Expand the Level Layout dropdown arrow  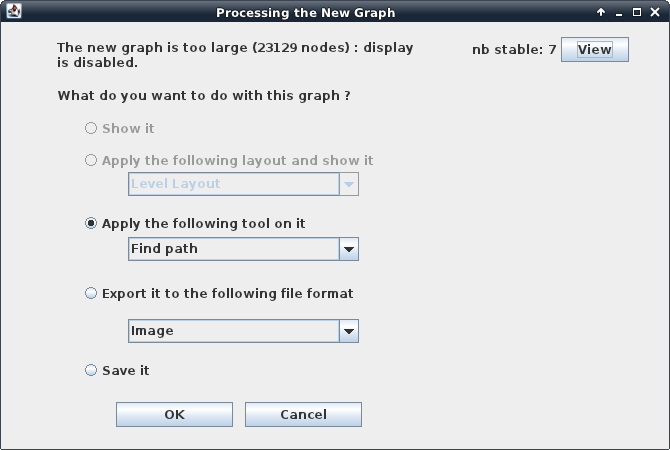[x=349, y=184]
